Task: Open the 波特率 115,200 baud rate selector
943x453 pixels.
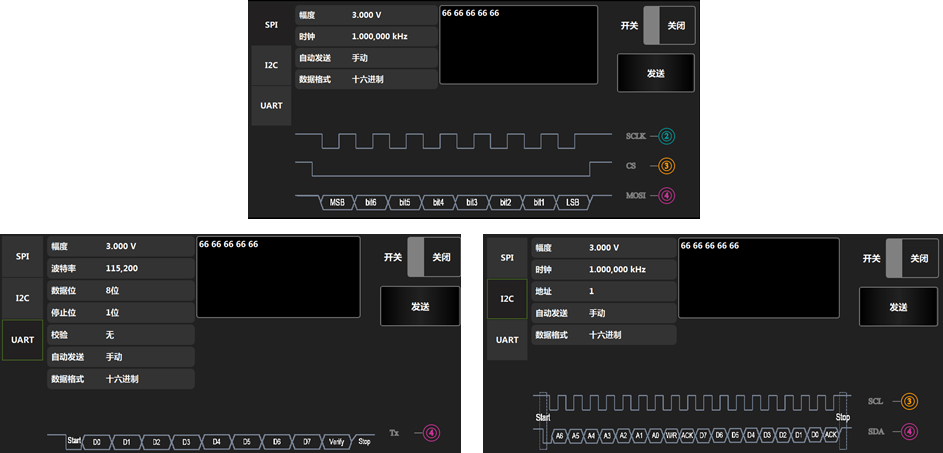Action: click(x=120, y=268)
